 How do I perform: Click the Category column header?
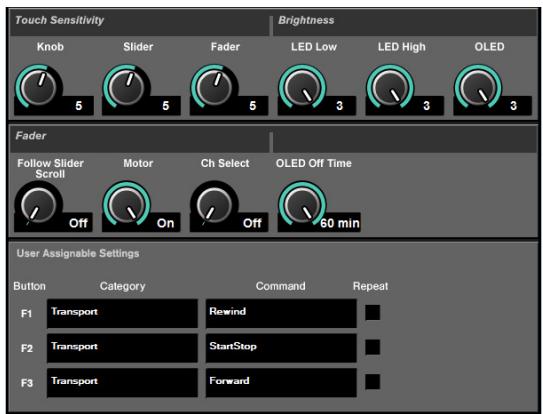coord(122,287)
